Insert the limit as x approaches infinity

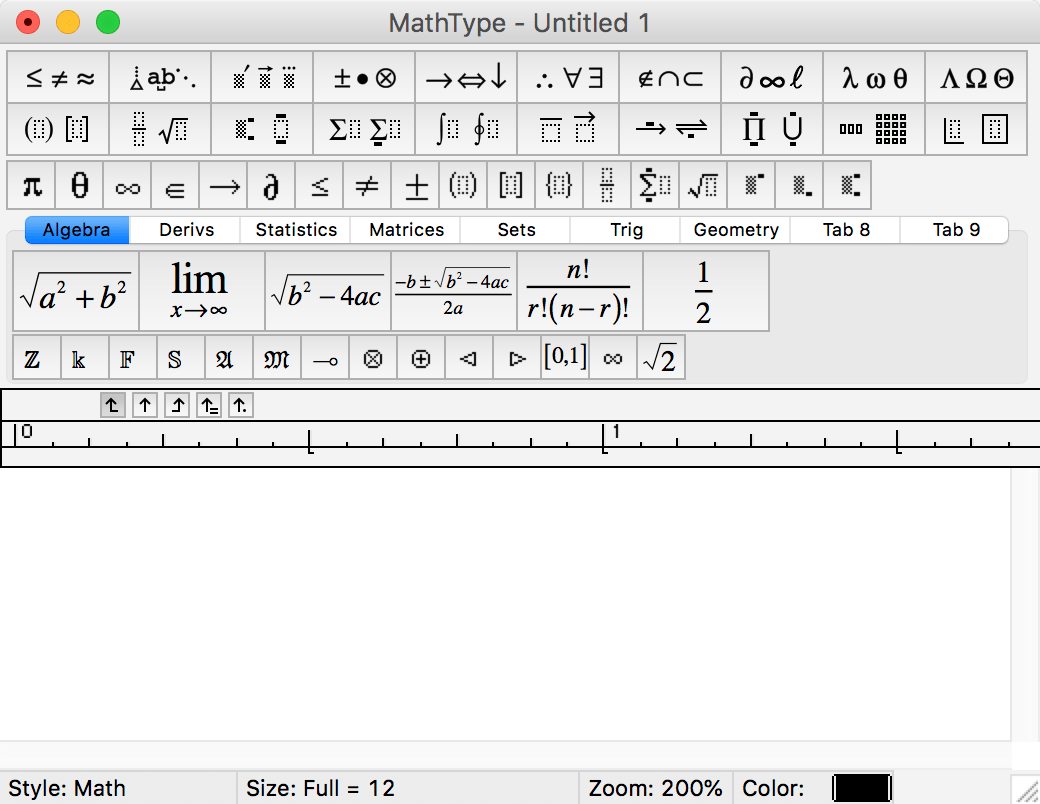[202, 291]
